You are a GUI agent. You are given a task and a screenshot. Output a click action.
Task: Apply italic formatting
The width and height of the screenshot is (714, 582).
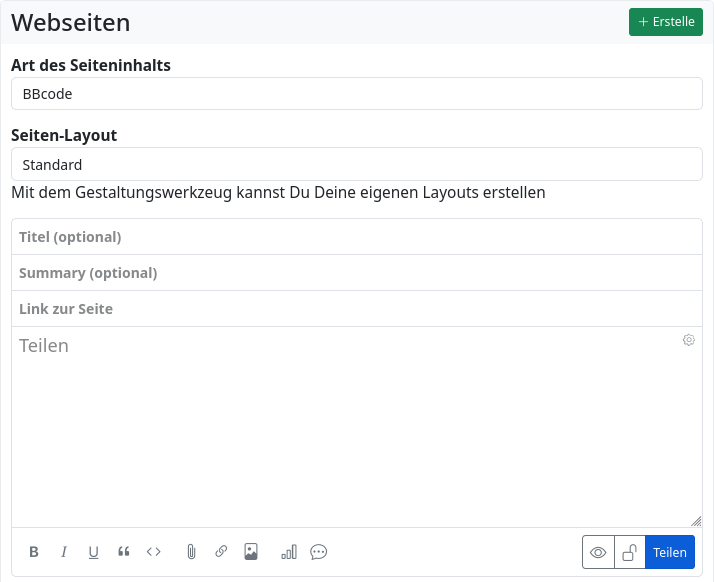tap(64, 552)
